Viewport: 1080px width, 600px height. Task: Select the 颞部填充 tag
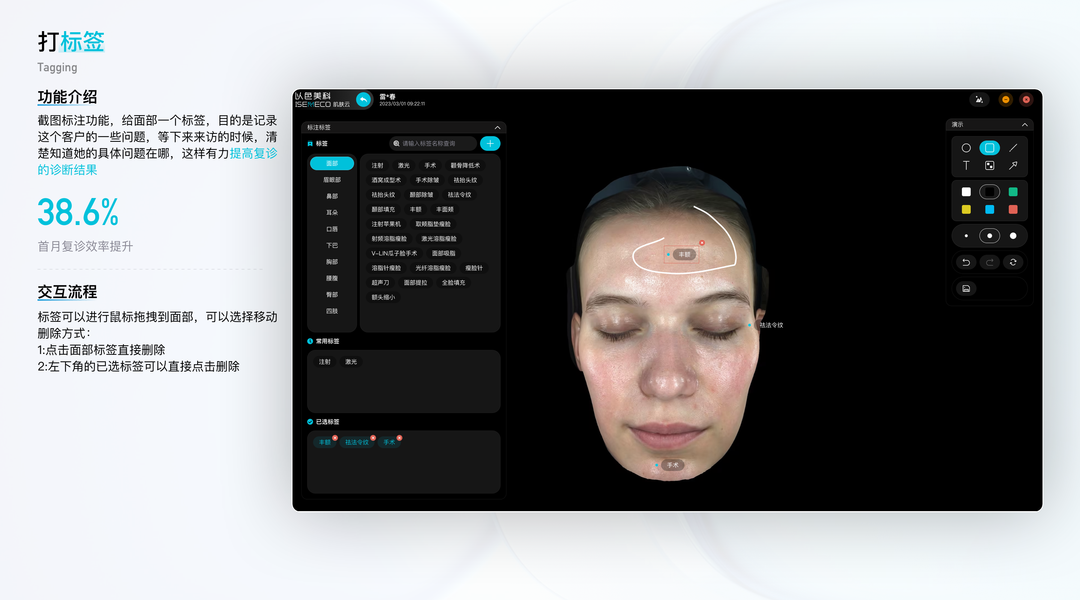[x=384, y=209]
